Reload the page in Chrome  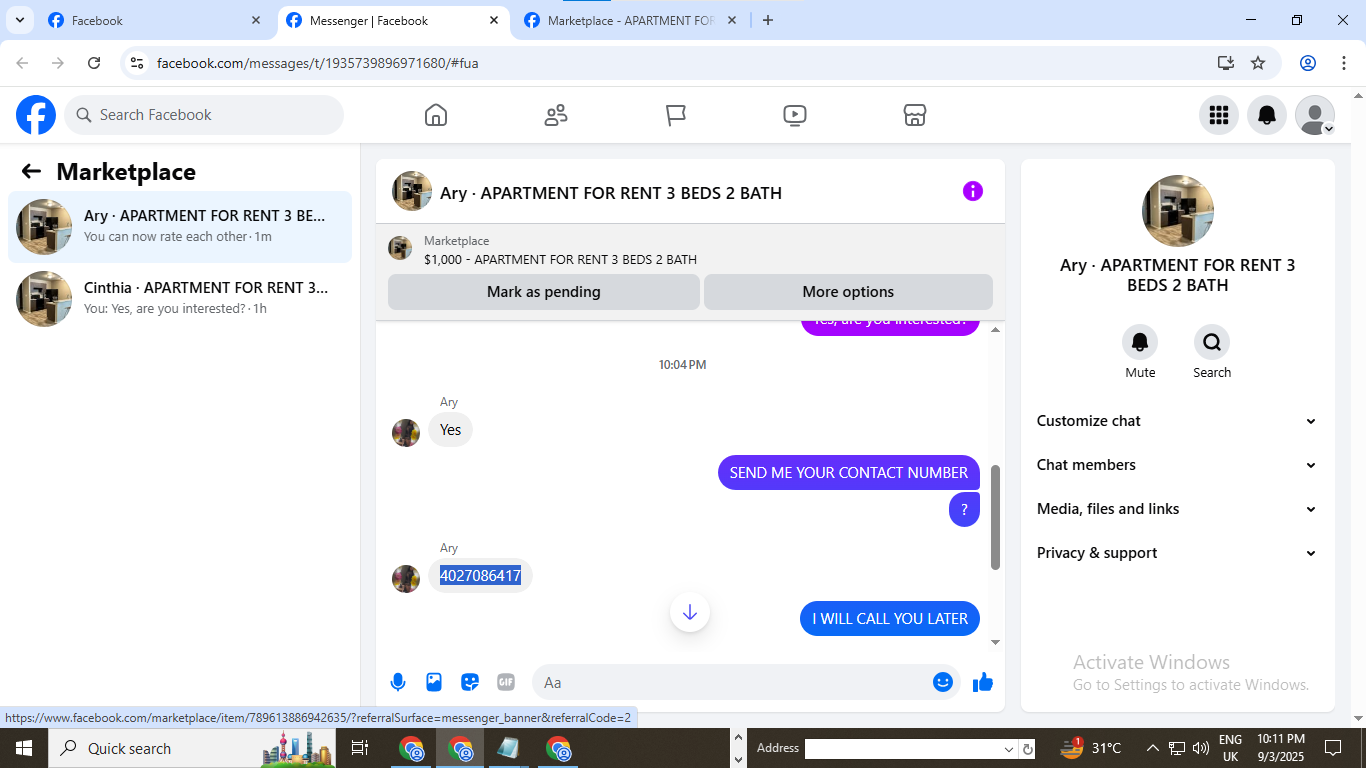click(x=94, y=63)
